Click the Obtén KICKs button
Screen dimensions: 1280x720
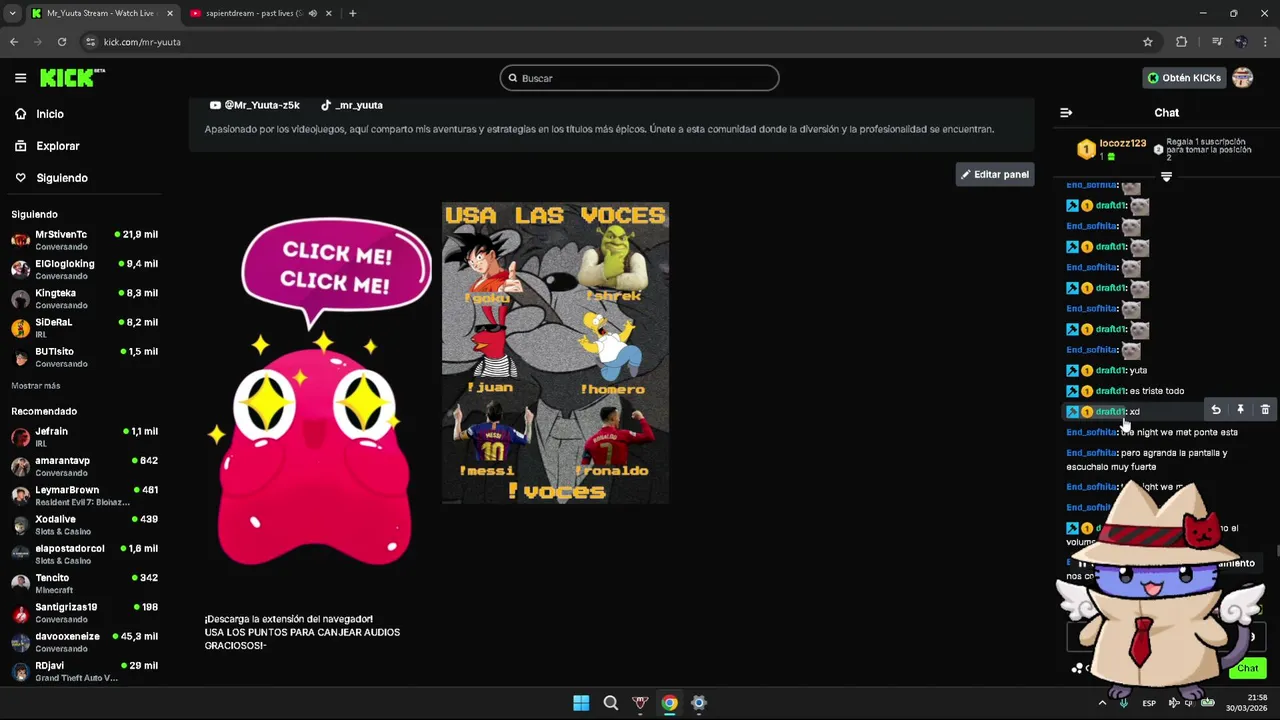[x=1184, y=78]
